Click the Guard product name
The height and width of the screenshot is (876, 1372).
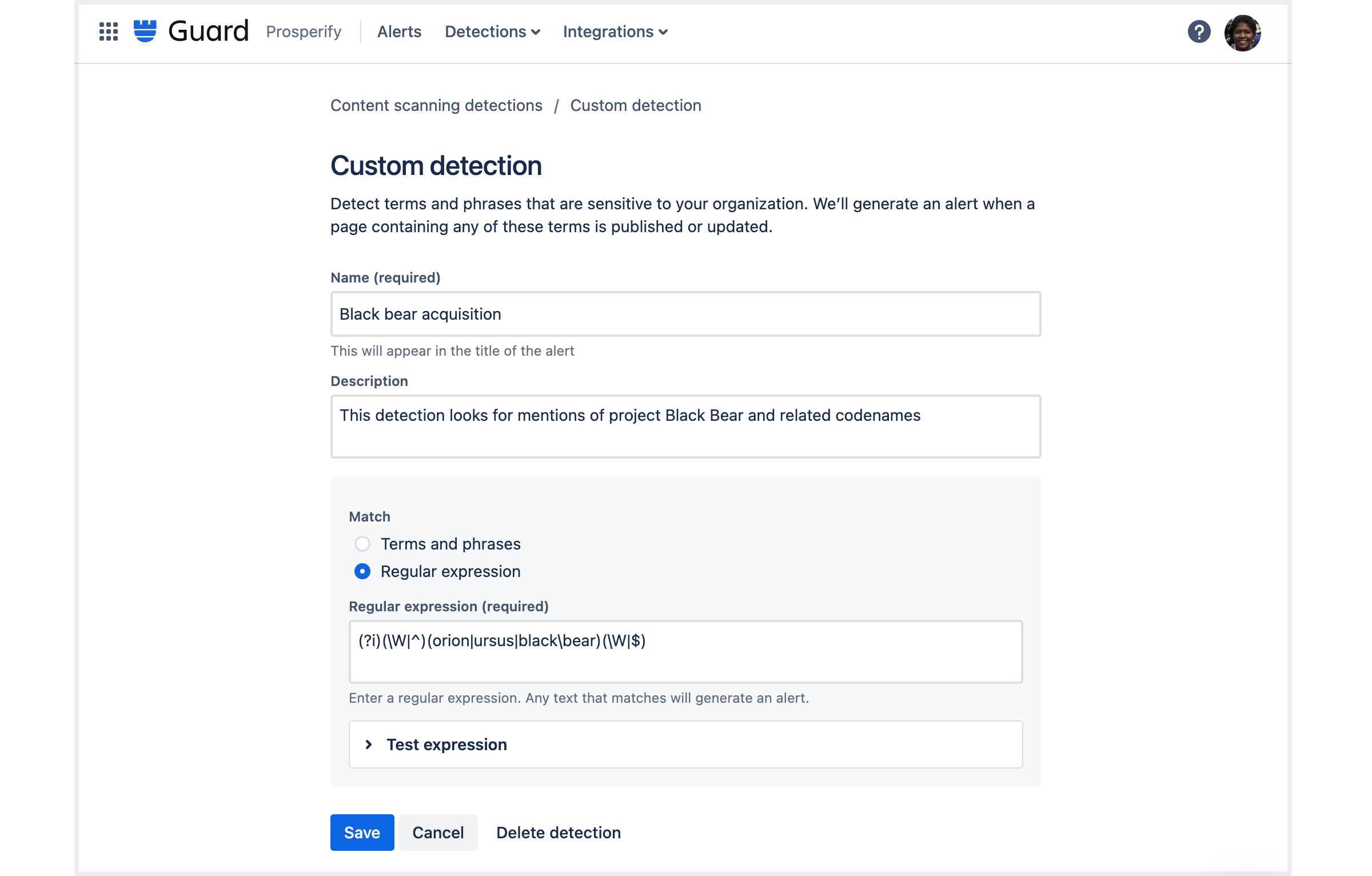(x=209, y=31)
